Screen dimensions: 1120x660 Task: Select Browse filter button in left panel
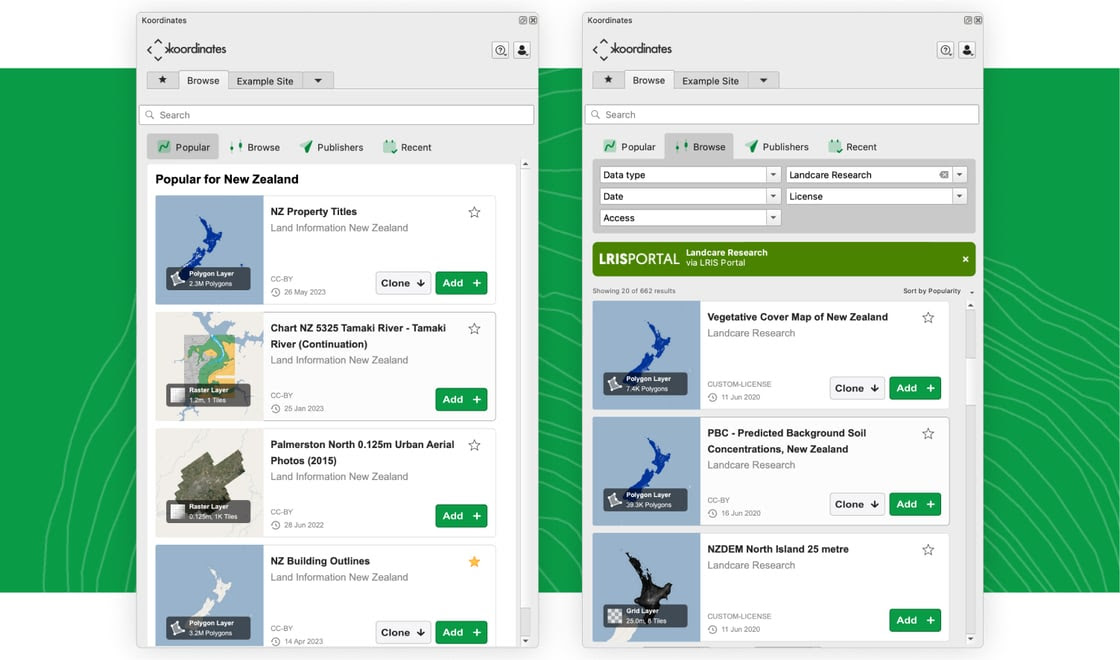[x=255, y=147]
